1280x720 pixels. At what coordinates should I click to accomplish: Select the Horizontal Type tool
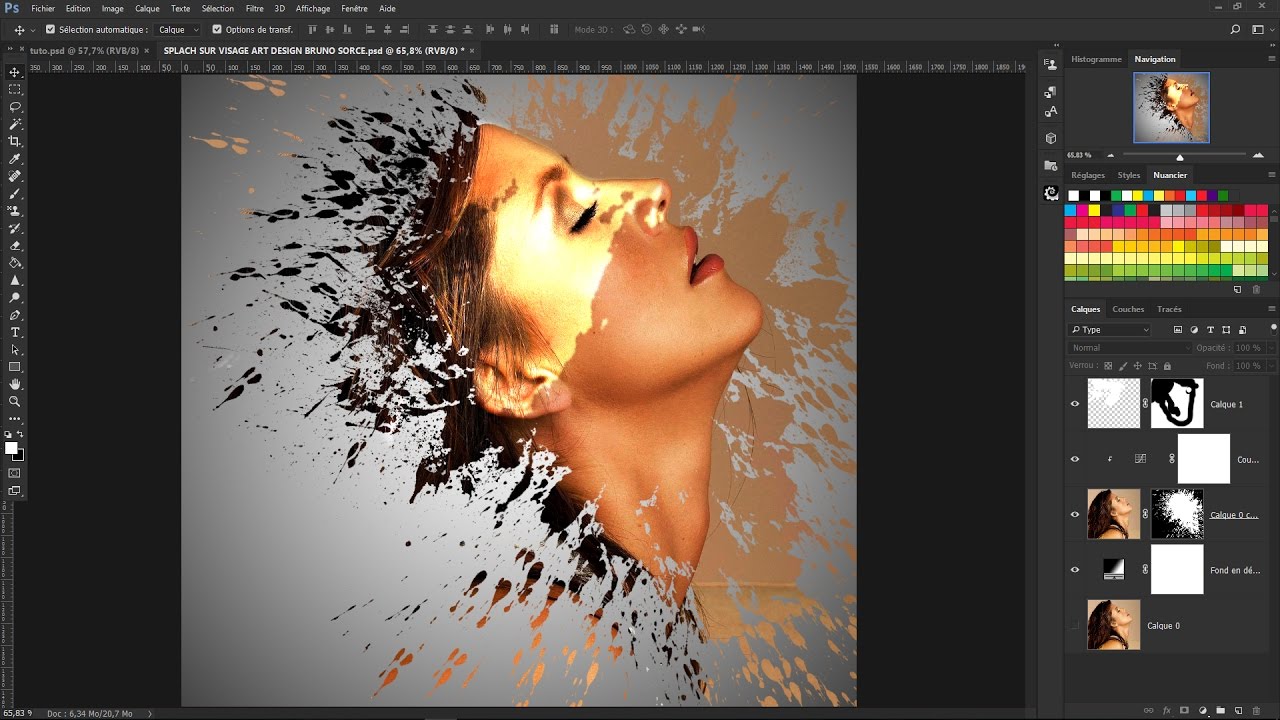pyautogui.click(x=15, y=332)
